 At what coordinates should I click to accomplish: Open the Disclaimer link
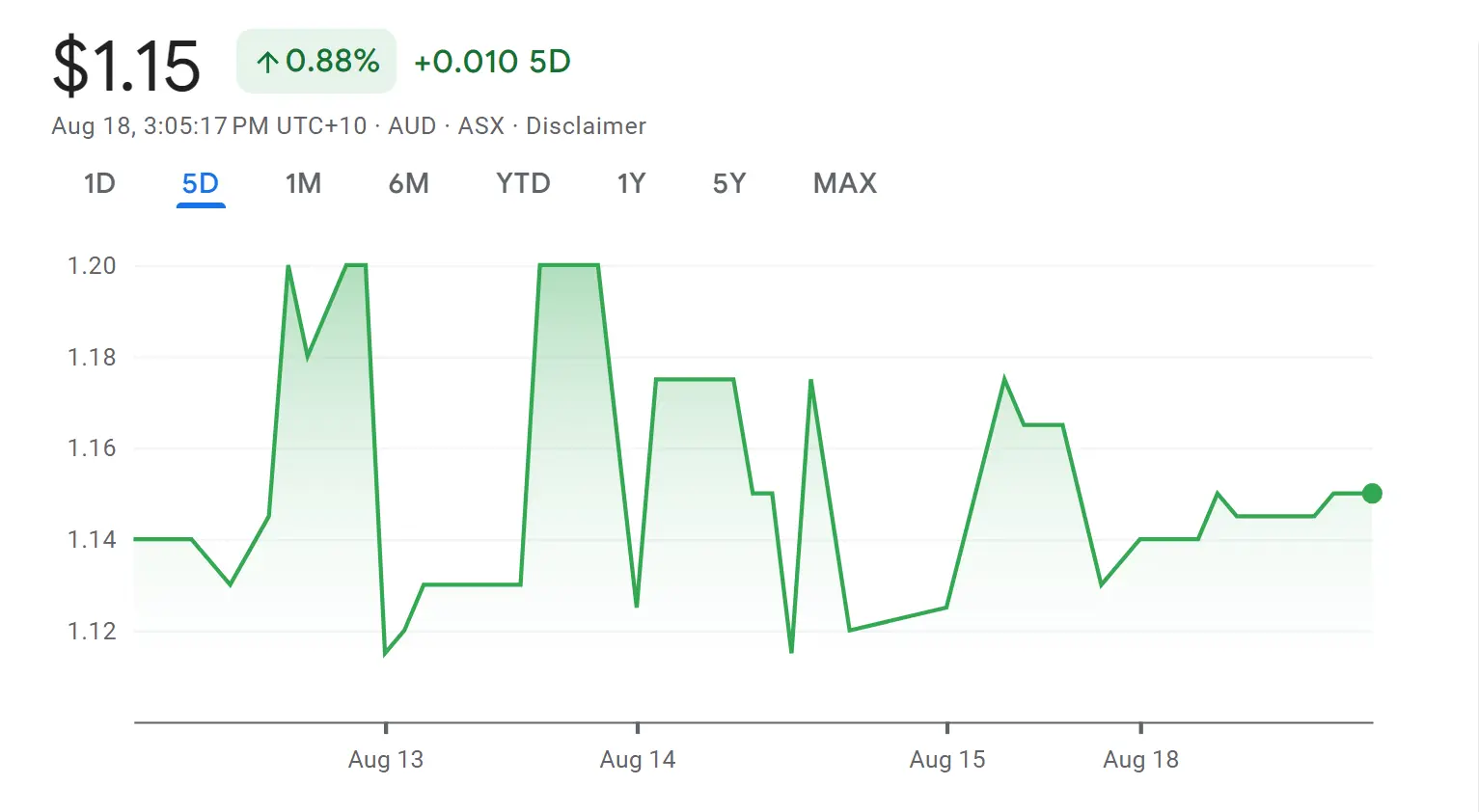(x=586, y=126)
